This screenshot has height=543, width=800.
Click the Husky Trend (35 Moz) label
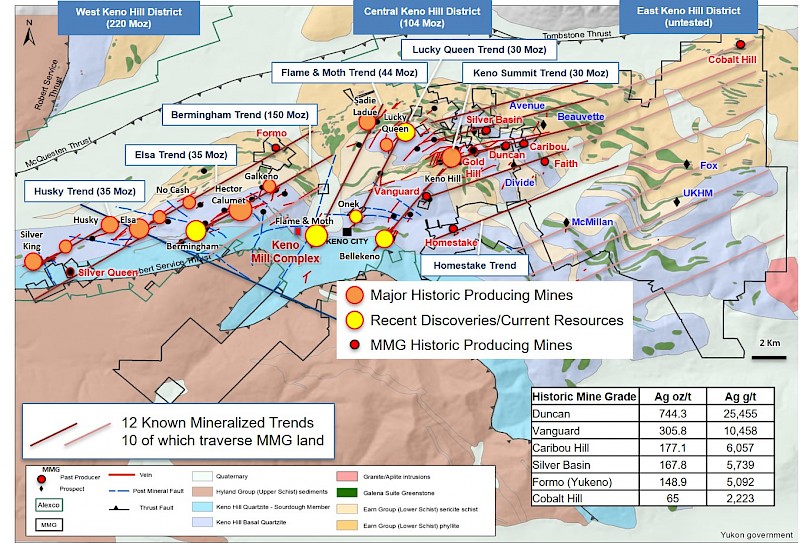click(x=81, y=190)
